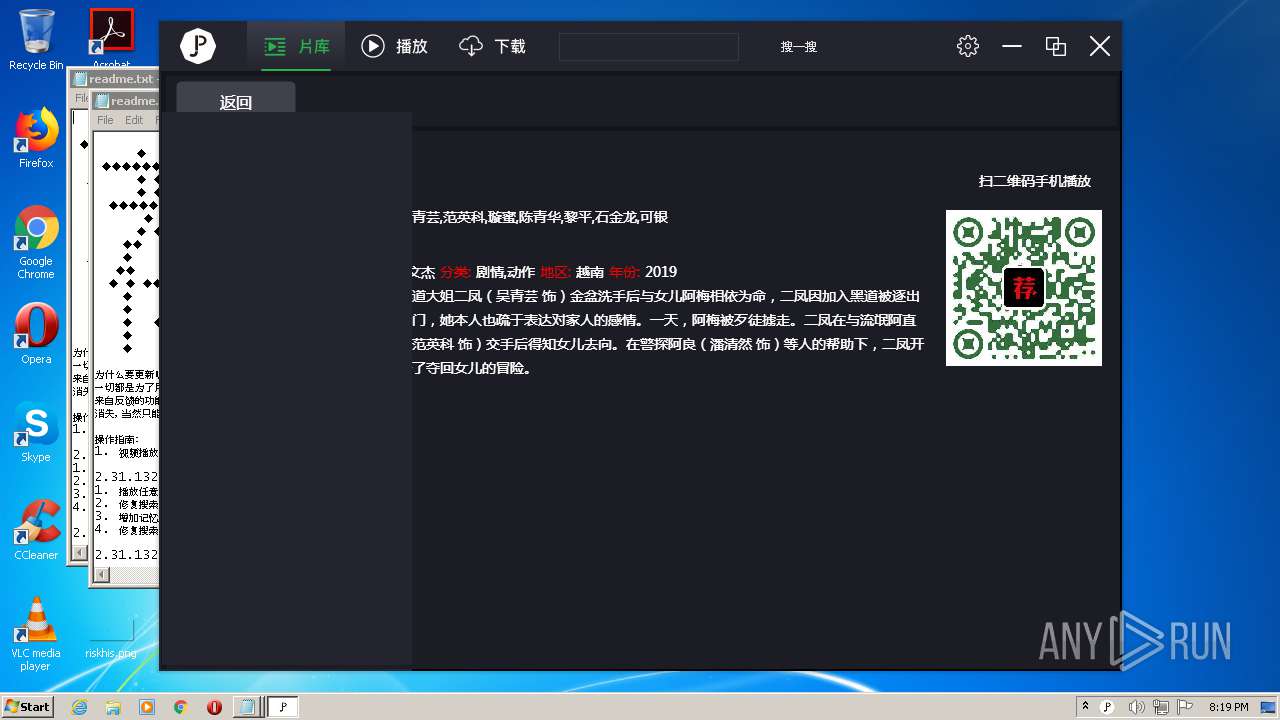Image resolution: width=1280 pixels, height=720 pixels.
Task: Open the Skype desktop shortcut
Action: pyautogui.click(x=36, y=432)
